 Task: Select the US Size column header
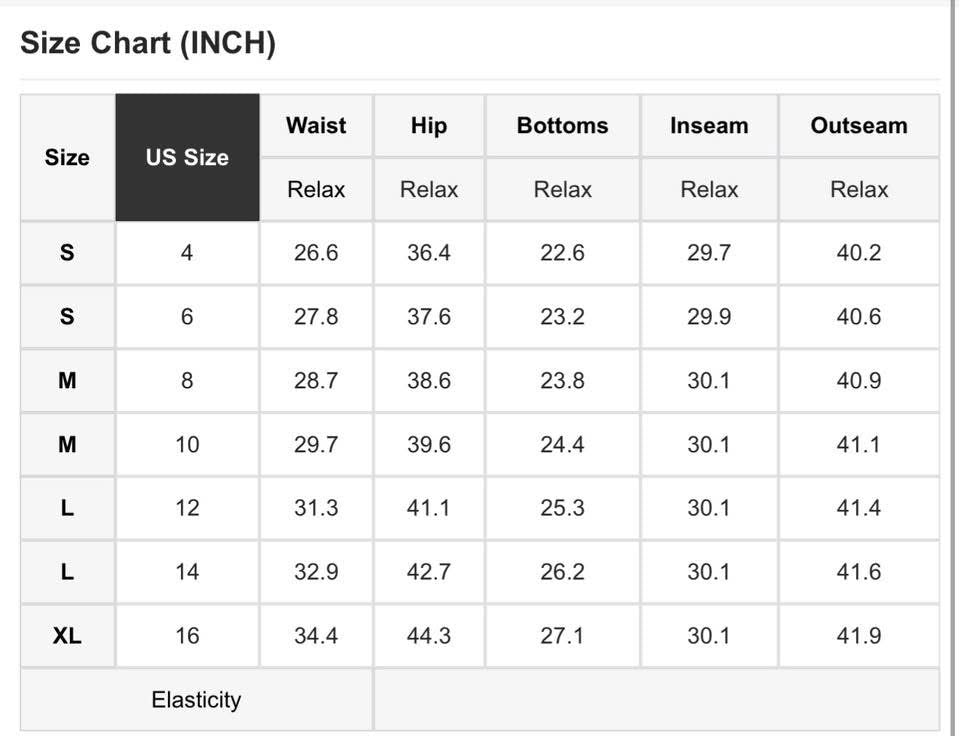tap(187, 157)
